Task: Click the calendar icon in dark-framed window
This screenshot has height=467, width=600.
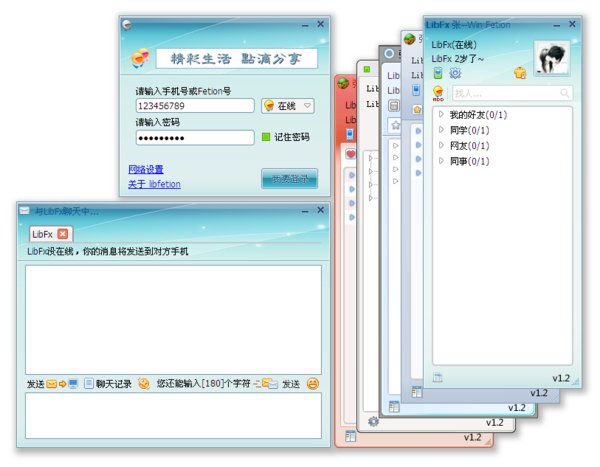Action: [x=394, y=105]
